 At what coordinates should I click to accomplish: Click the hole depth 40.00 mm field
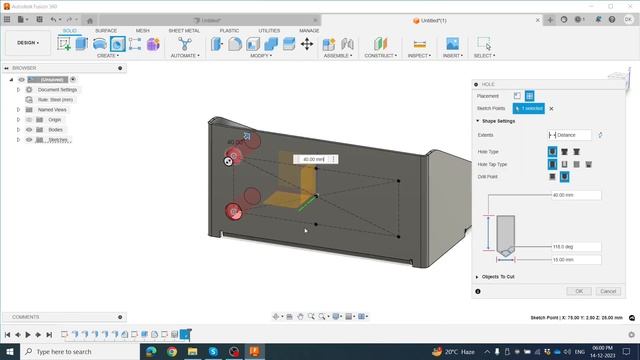point(576,195)
